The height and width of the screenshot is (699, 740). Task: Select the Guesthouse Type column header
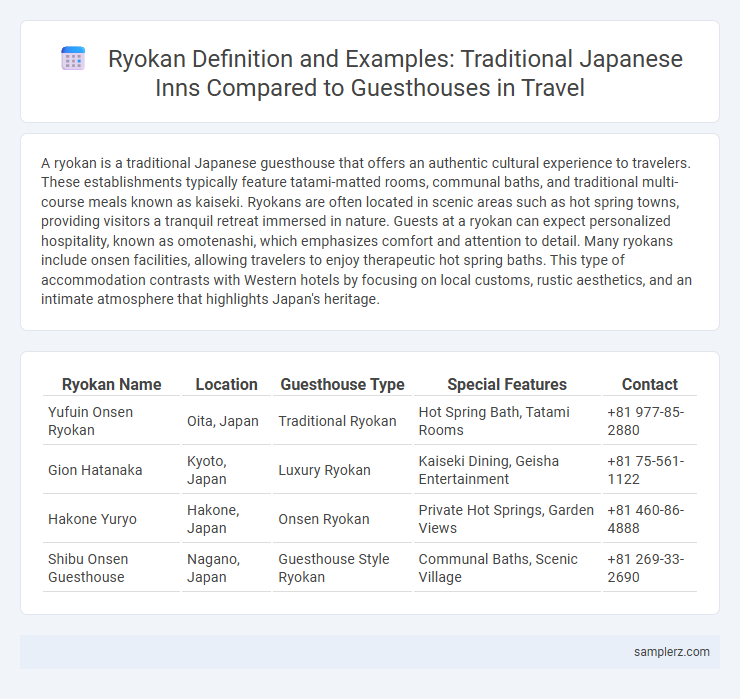pyautogui.click(x=343, y=384)
